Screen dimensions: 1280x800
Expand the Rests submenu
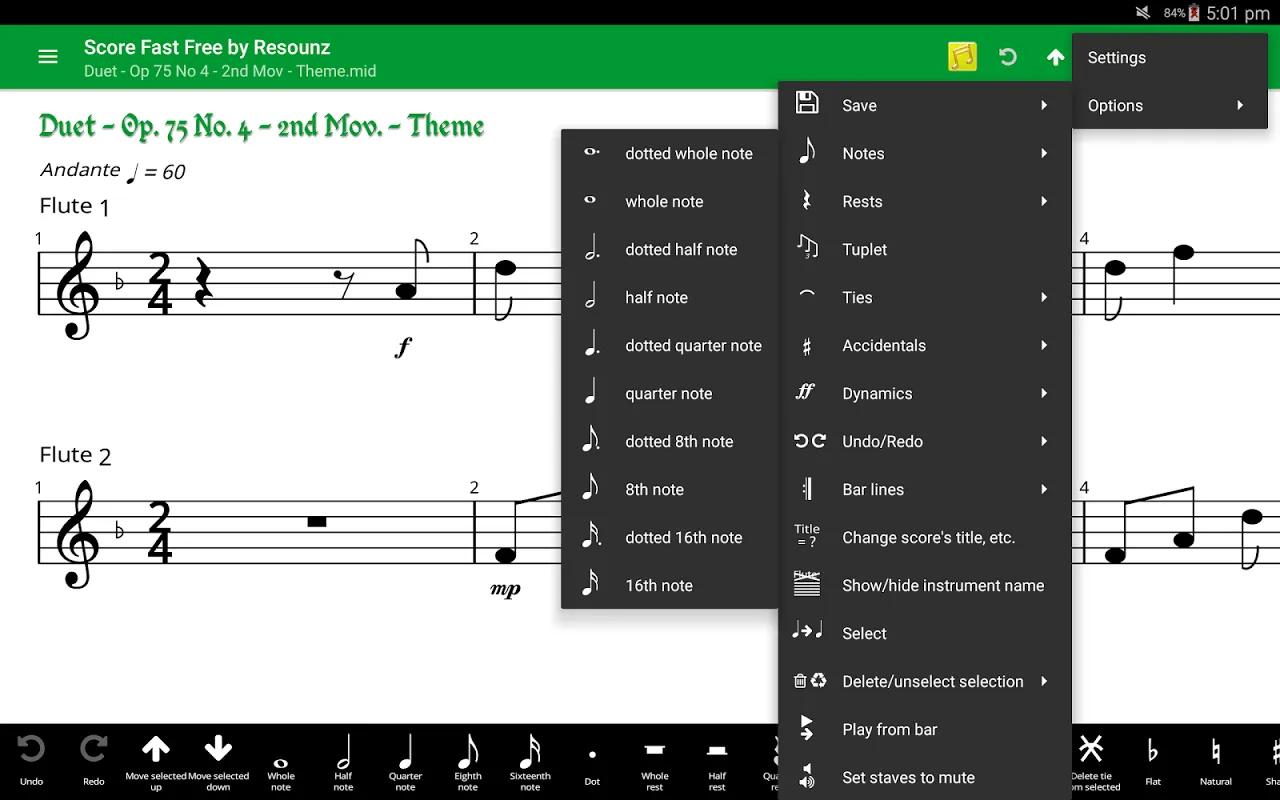925,201
